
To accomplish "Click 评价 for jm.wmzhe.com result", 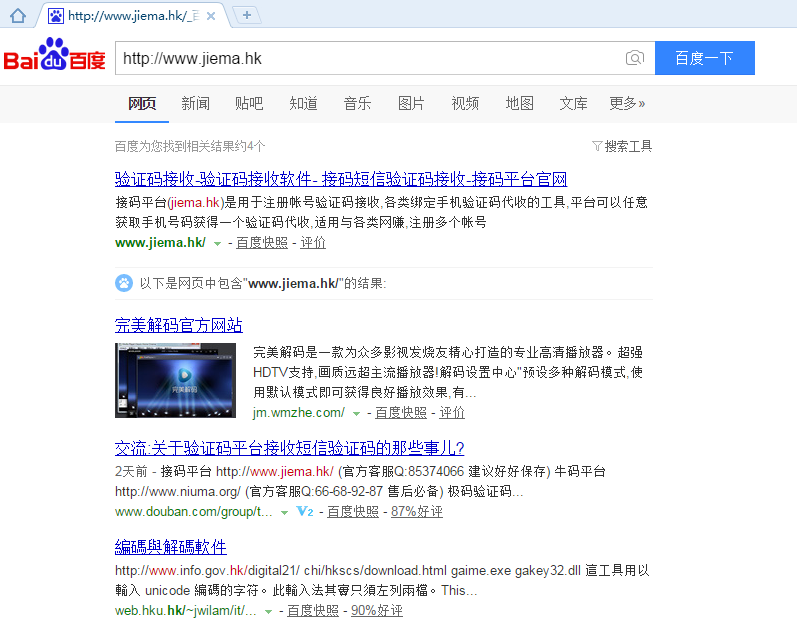I will coord(452,412).
